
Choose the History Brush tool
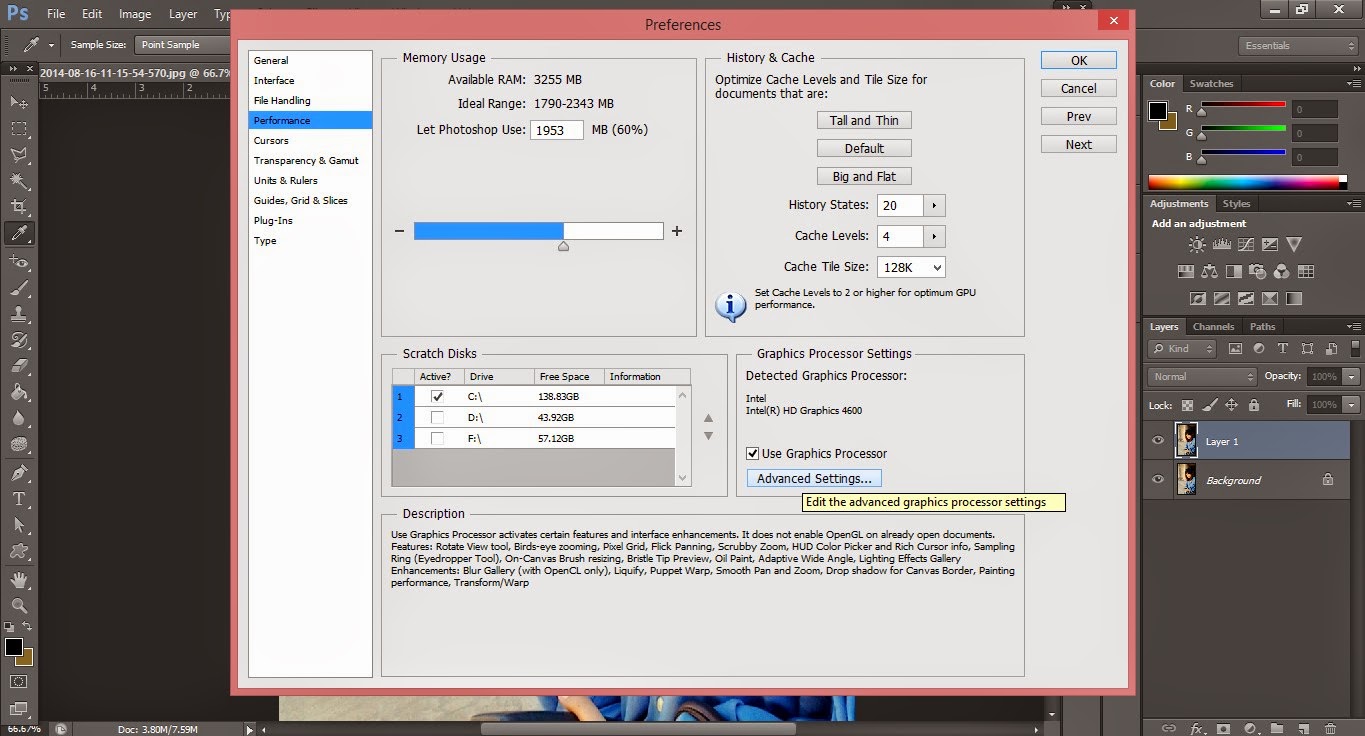pyautogui.click(x=18, y=339)
